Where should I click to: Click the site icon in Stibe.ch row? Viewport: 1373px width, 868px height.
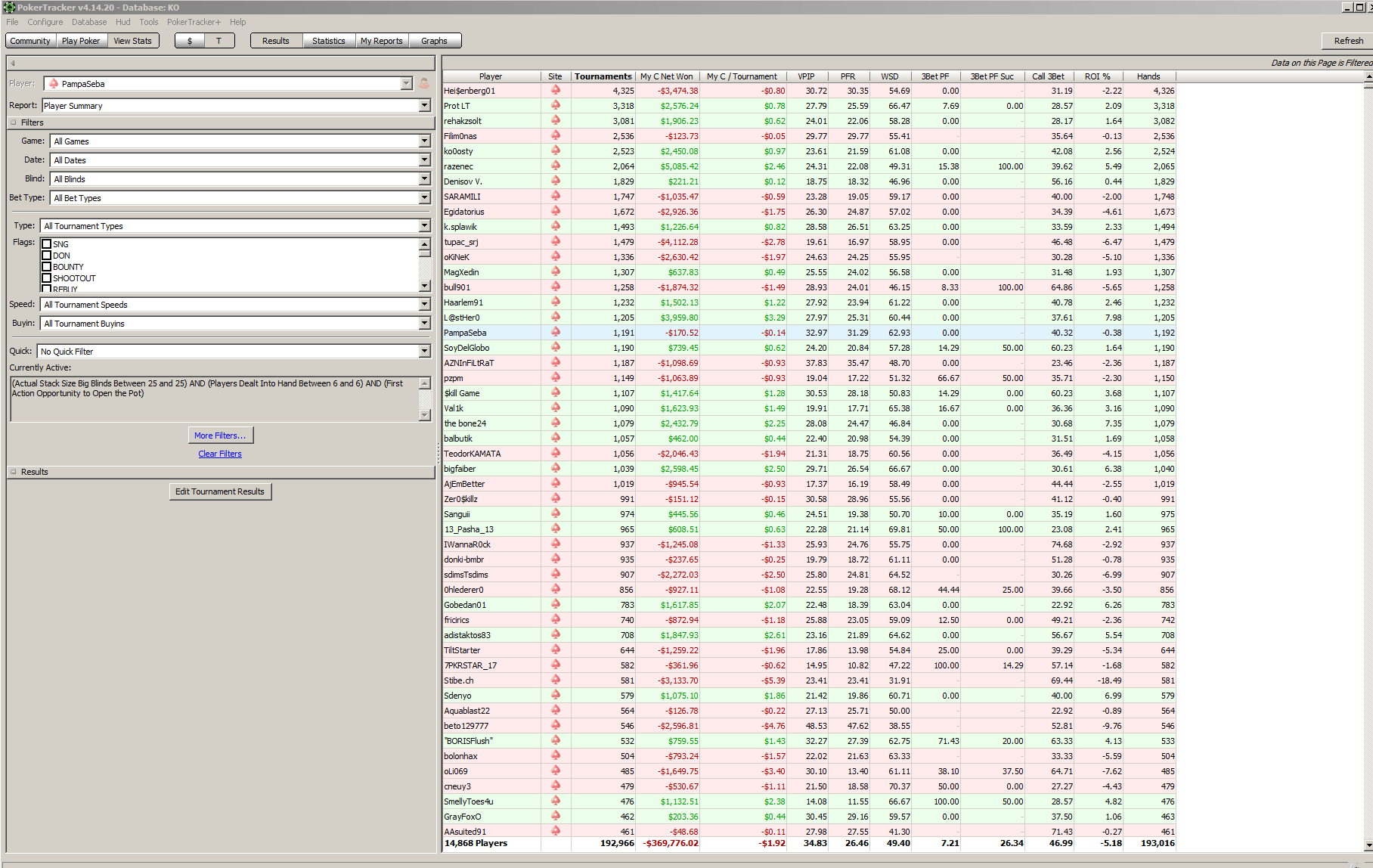click(x=556, y=680)
